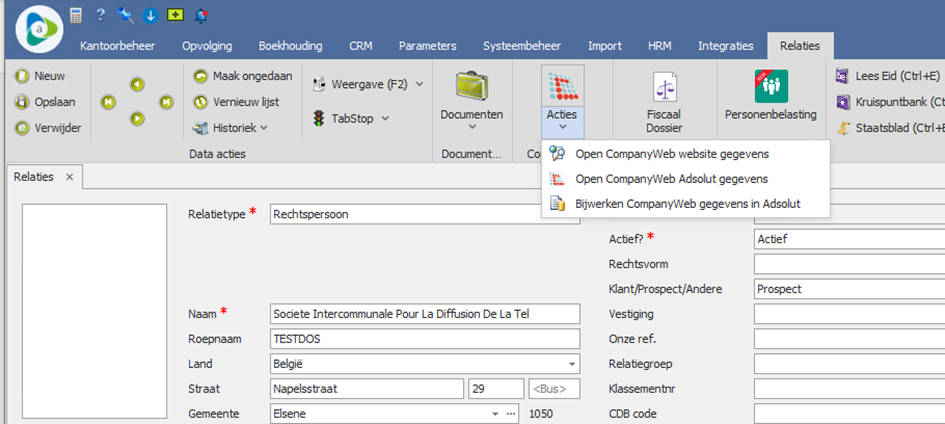Open Fiscaal Dossier
This screenshot has height=424, width=945.
664,102
